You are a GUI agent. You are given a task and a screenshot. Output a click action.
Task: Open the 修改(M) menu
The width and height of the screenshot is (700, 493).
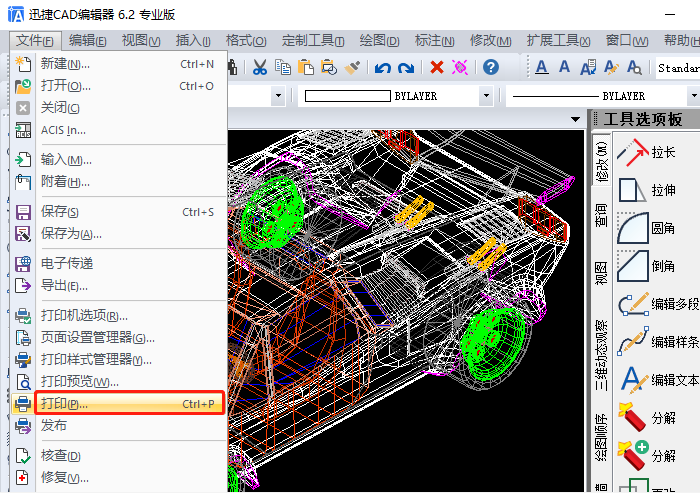point(490,41)
